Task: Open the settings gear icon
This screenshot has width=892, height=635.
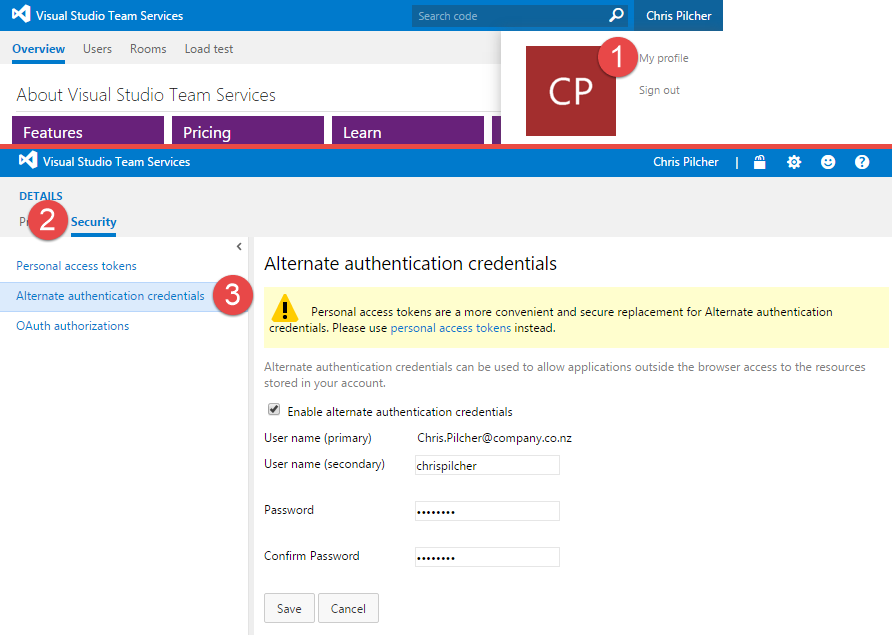Action: (x=794, y=162)
